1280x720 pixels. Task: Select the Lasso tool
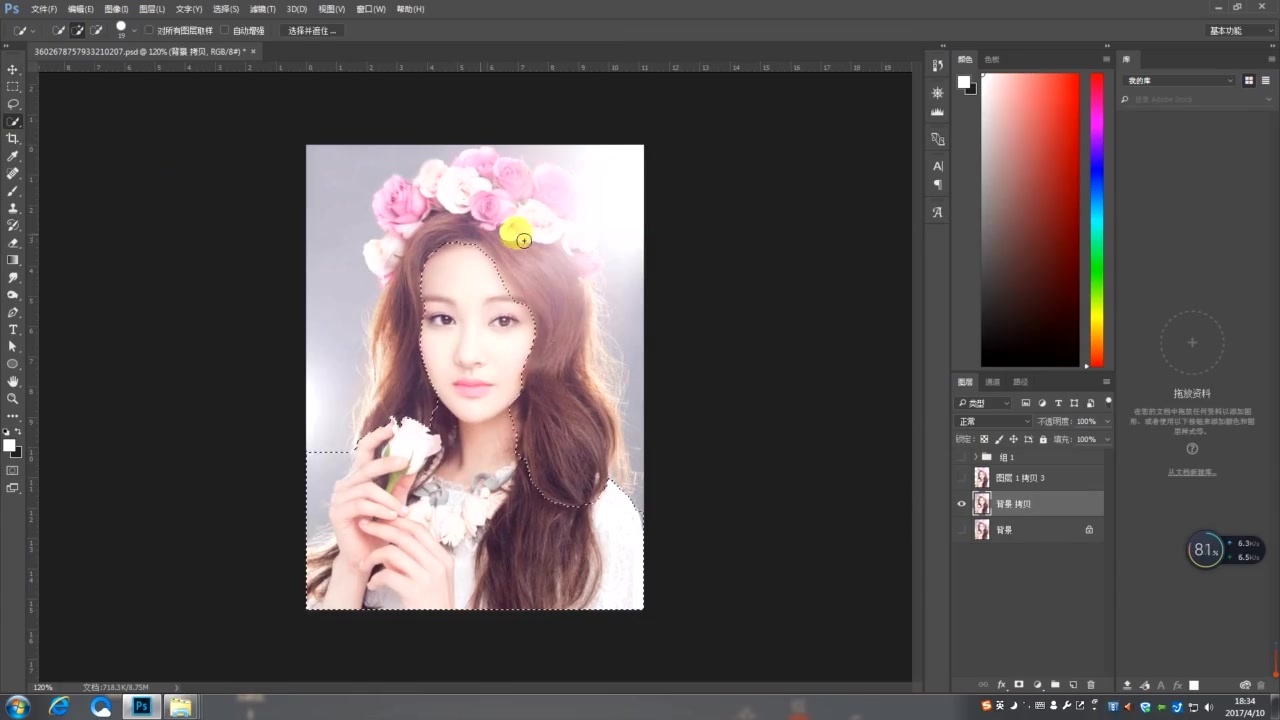pos(13,104)
